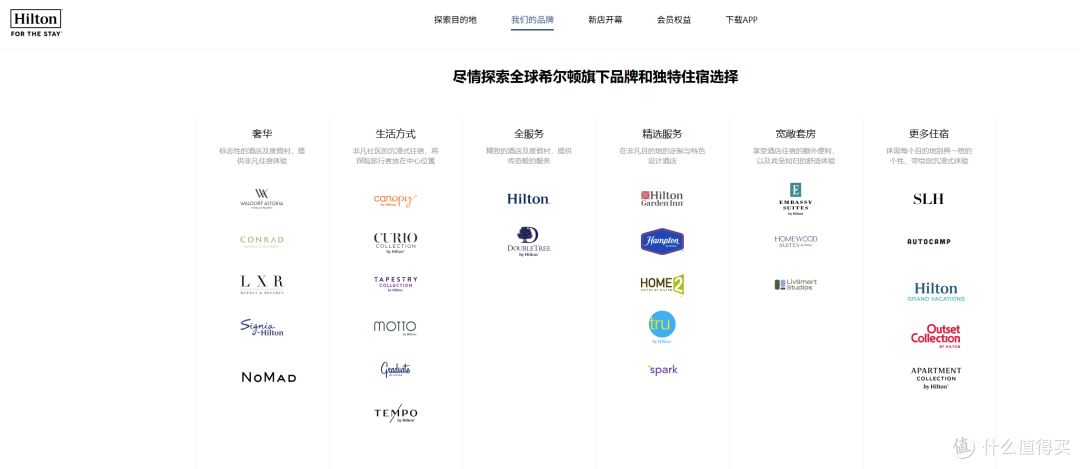The width and height of the screenshot is (1080, 469).
Task: Click the 生活方式 category heading
Action: pyautogui.click(x=395, y=134)
